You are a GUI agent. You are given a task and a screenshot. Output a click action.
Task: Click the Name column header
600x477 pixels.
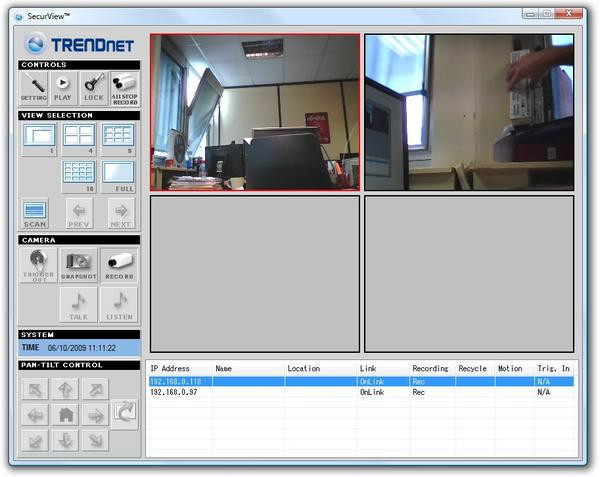(248, 368)
